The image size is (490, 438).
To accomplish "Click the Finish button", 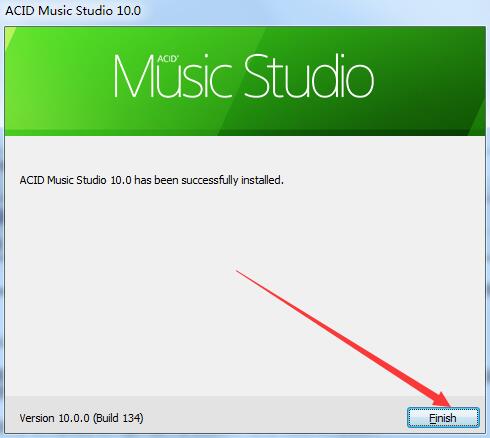I will pos(443,417).
